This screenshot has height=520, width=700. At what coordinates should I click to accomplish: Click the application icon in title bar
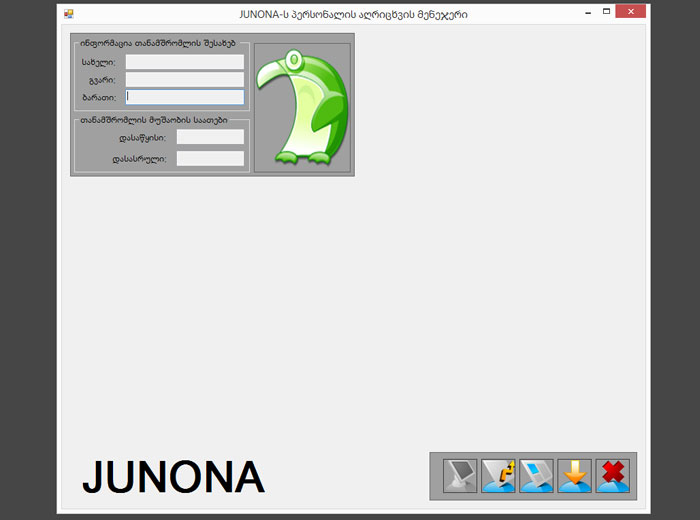click(69, 14)
